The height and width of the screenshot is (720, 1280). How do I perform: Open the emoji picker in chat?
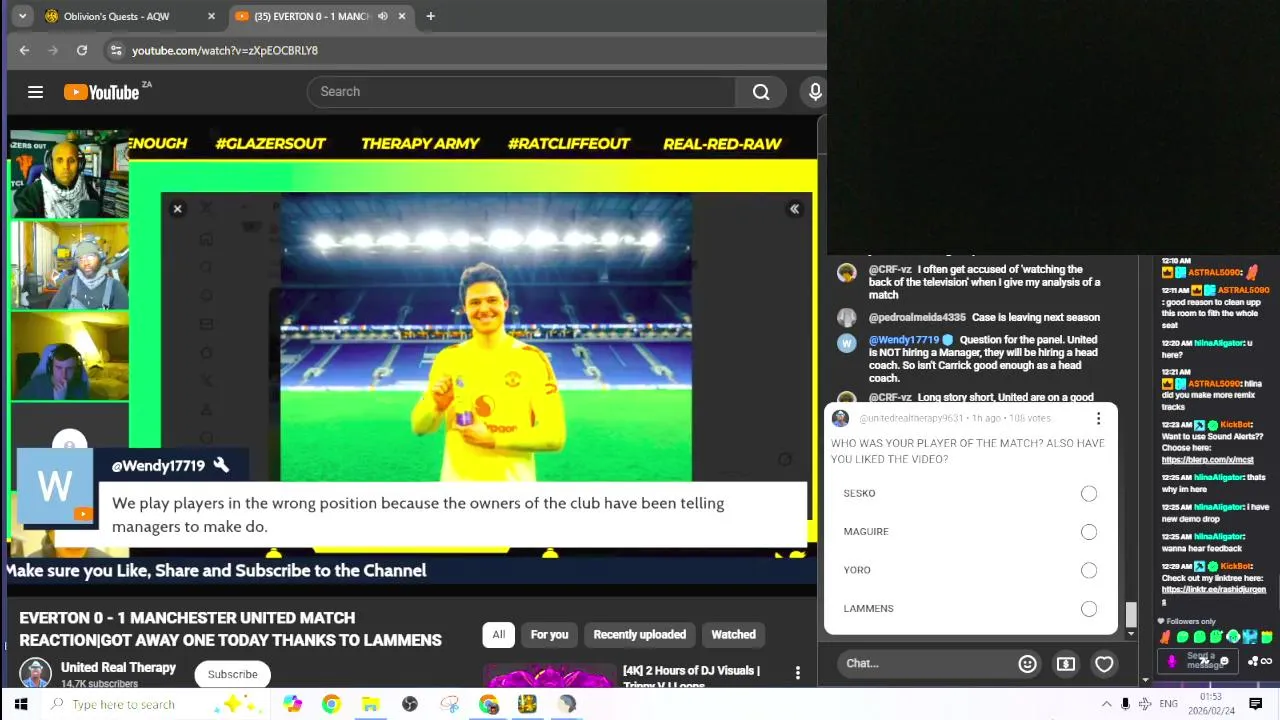(1027, 663)
